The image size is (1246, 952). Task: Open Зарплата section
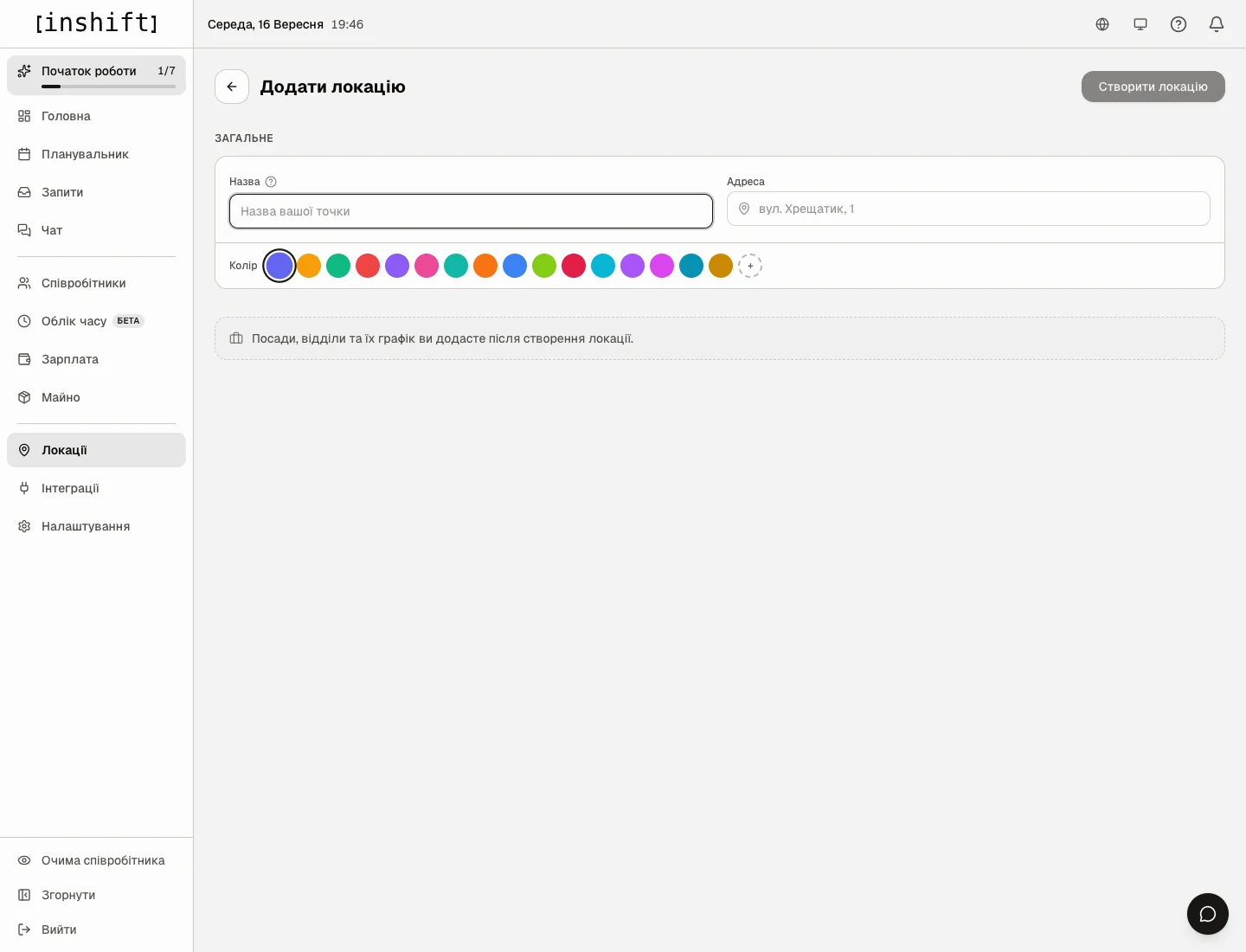pos(96,359)
